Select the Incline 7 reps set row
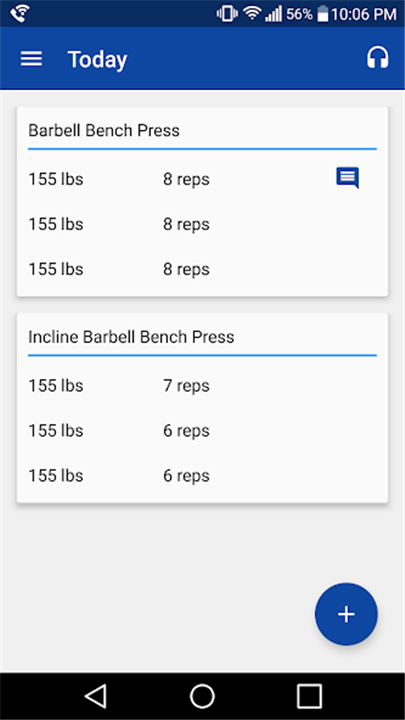The height and width of the screenshot is (720, 405). 202,386
